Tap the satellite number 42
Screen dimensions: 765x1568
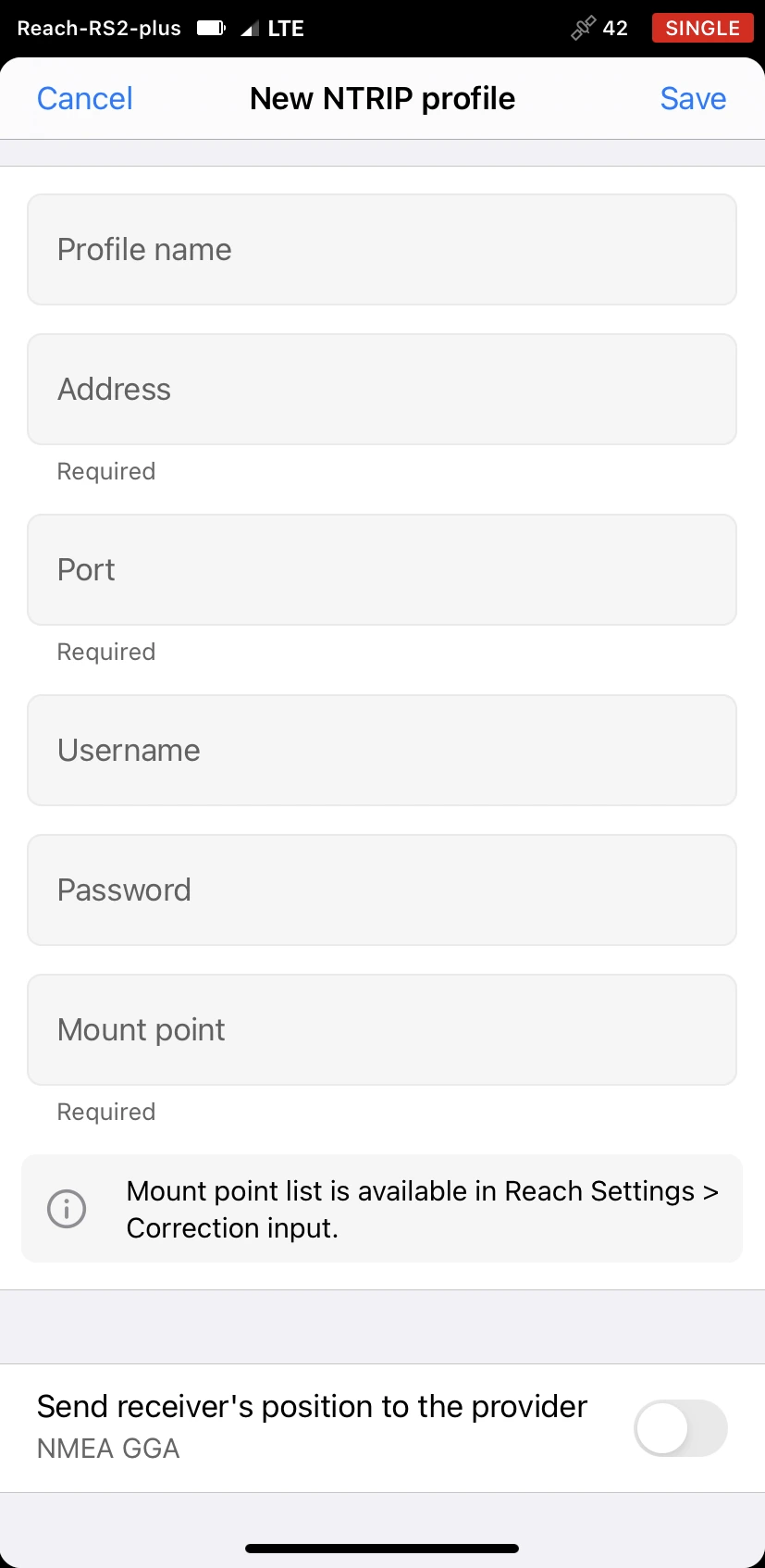pos(615,29)
